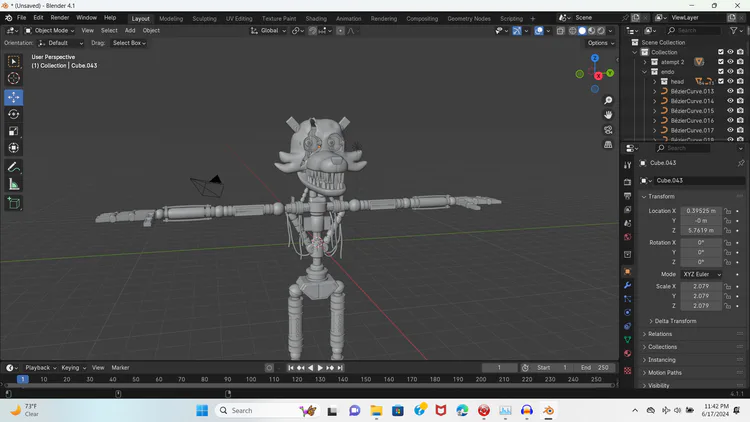This screenshot has width=750, height=422.
Task: Expand the Delta Transform panel
Action: (x=675, y=321)
